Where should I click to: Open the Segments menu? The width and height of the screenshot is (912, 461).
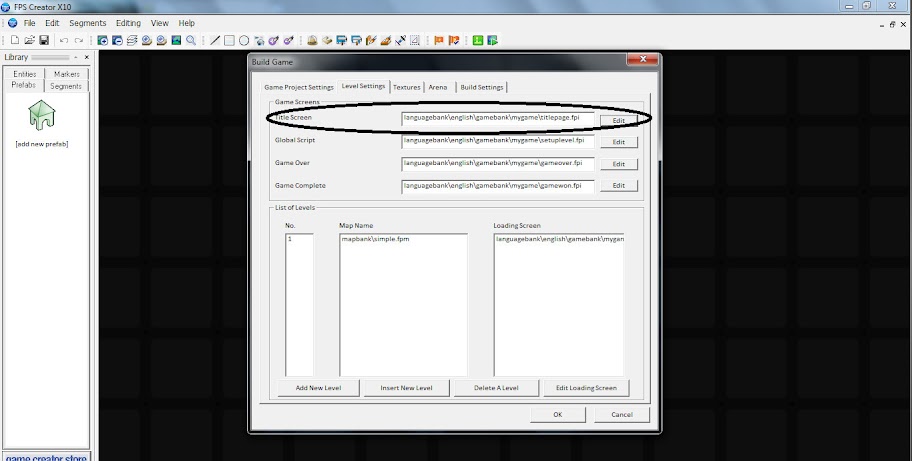[87, 23]
